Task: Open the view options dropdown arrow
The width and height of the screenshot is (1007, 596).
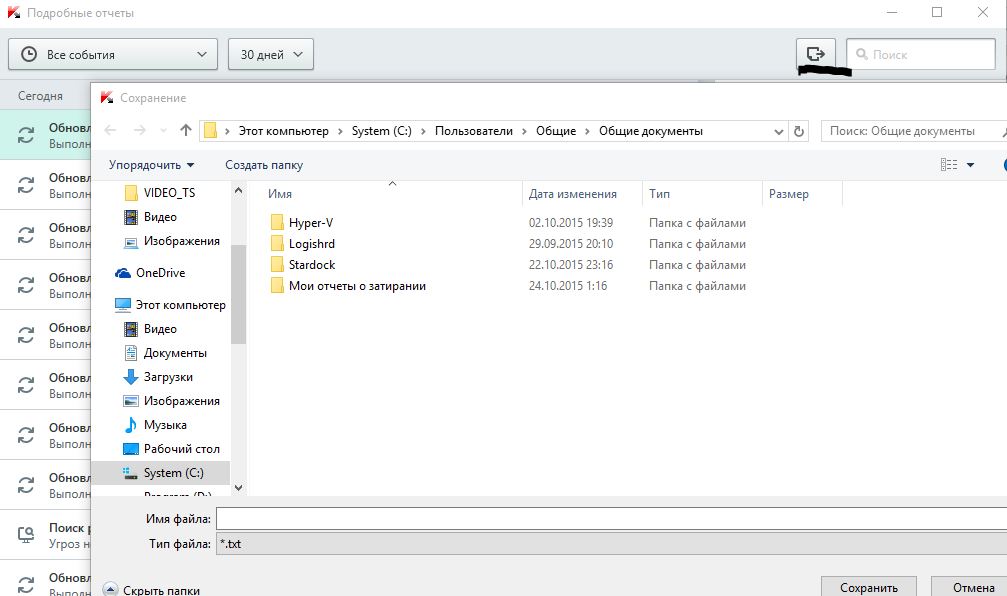Action: tap(970, 165)
